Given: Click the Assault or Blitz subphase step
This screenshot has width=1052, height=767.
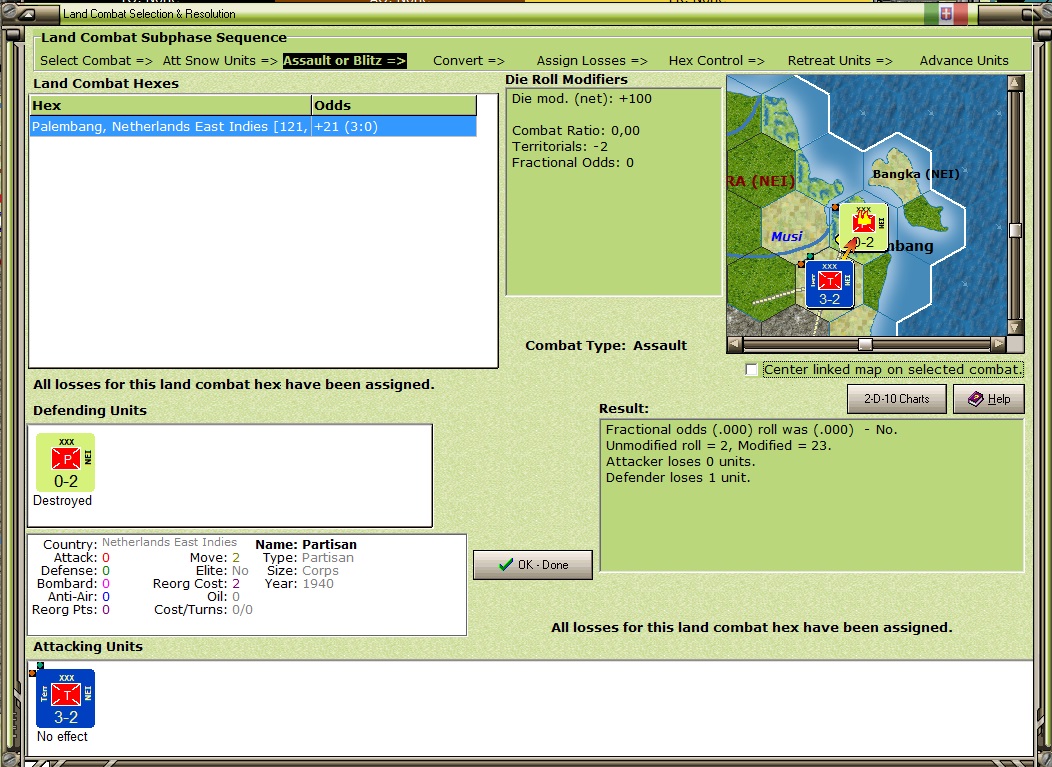Looking at the screenshot, I should tap(344, 60).
